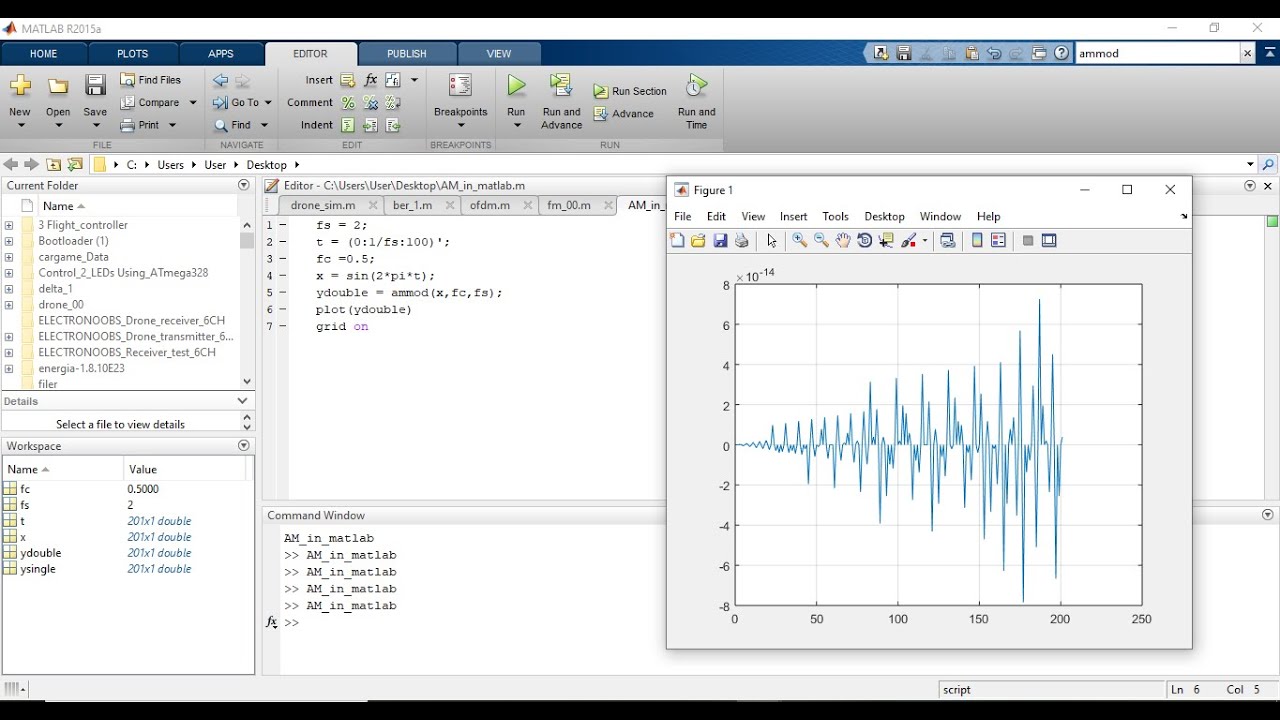Click Hide Plot Tools icon in Figure 1
1280x720 pixels.
tap(1027, 240)
